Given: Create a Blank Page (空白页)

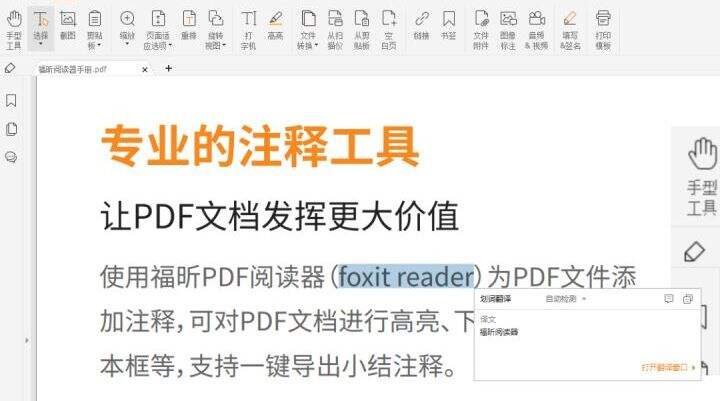Looking at the screenshot, I should click(389, 29).
